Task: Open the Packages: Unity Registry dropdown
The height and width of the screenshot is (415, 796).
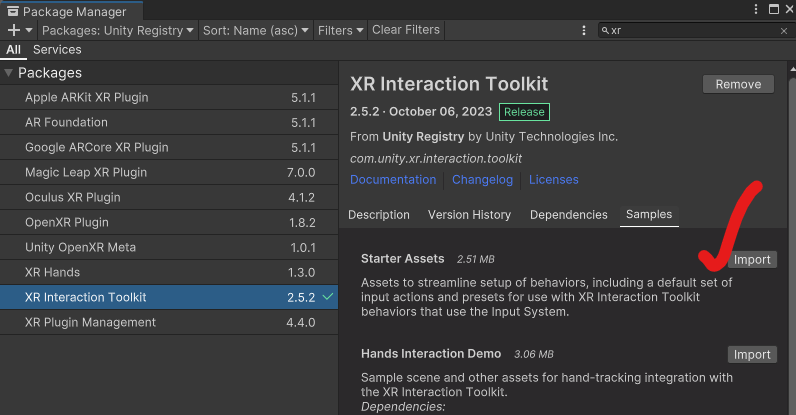Action: 118,31
